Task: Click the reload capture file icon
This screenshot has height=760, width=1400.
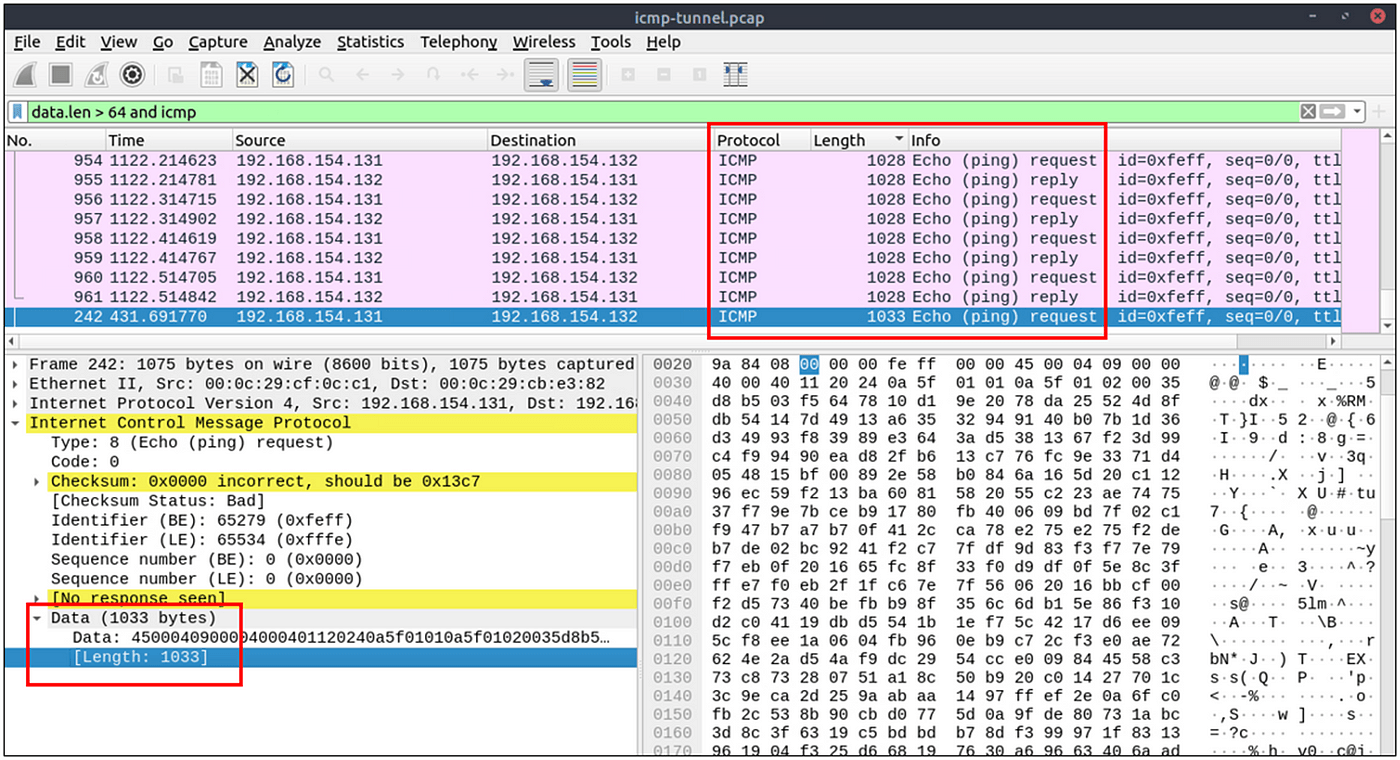Action: click(283, 75)
